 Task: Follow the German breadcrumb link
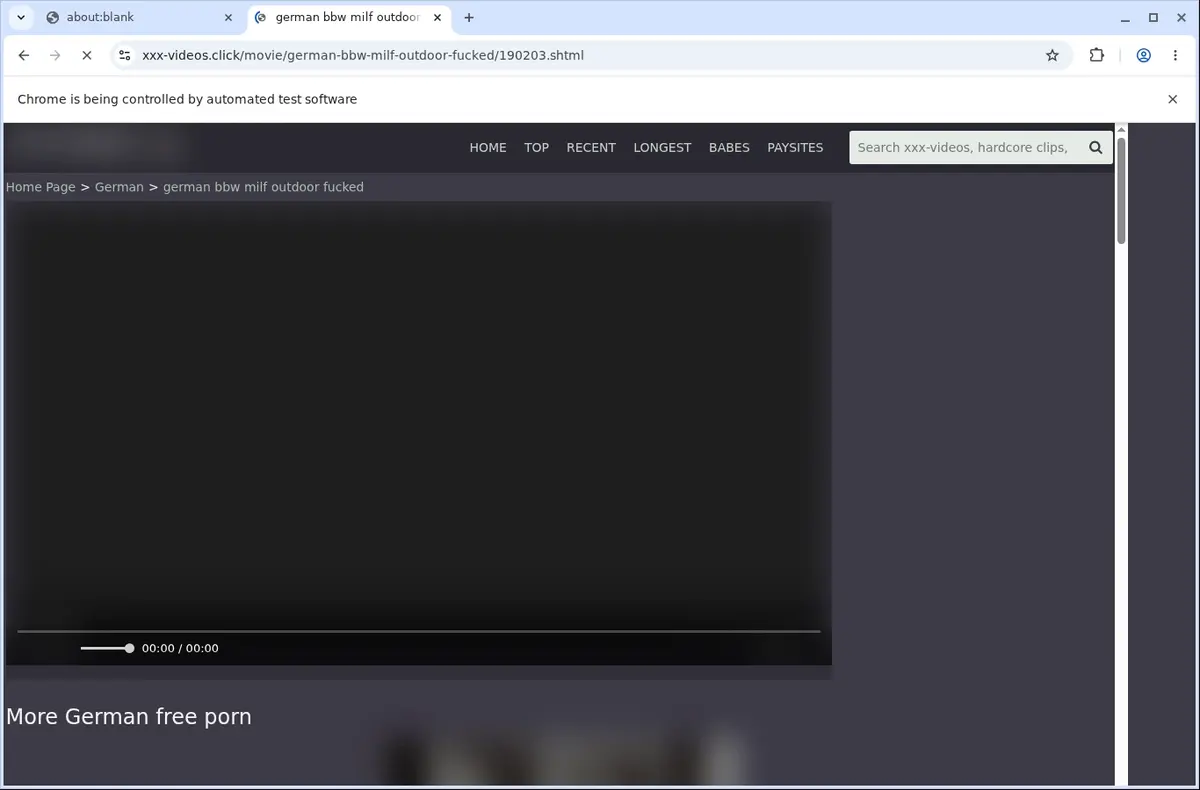(x=119, y=187)
